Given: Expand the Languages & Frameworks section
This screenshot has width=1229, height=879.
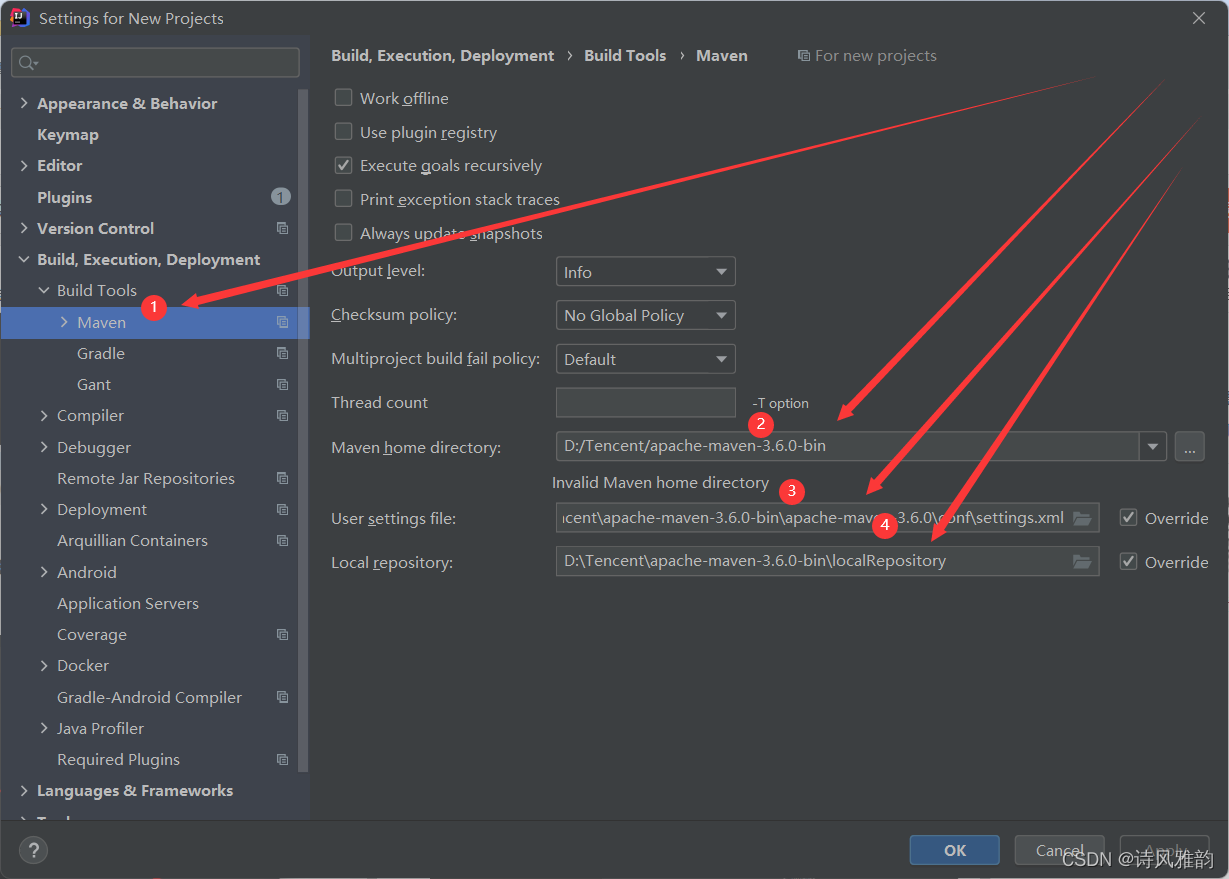Looking at the screenshot, I should [24, 790].
